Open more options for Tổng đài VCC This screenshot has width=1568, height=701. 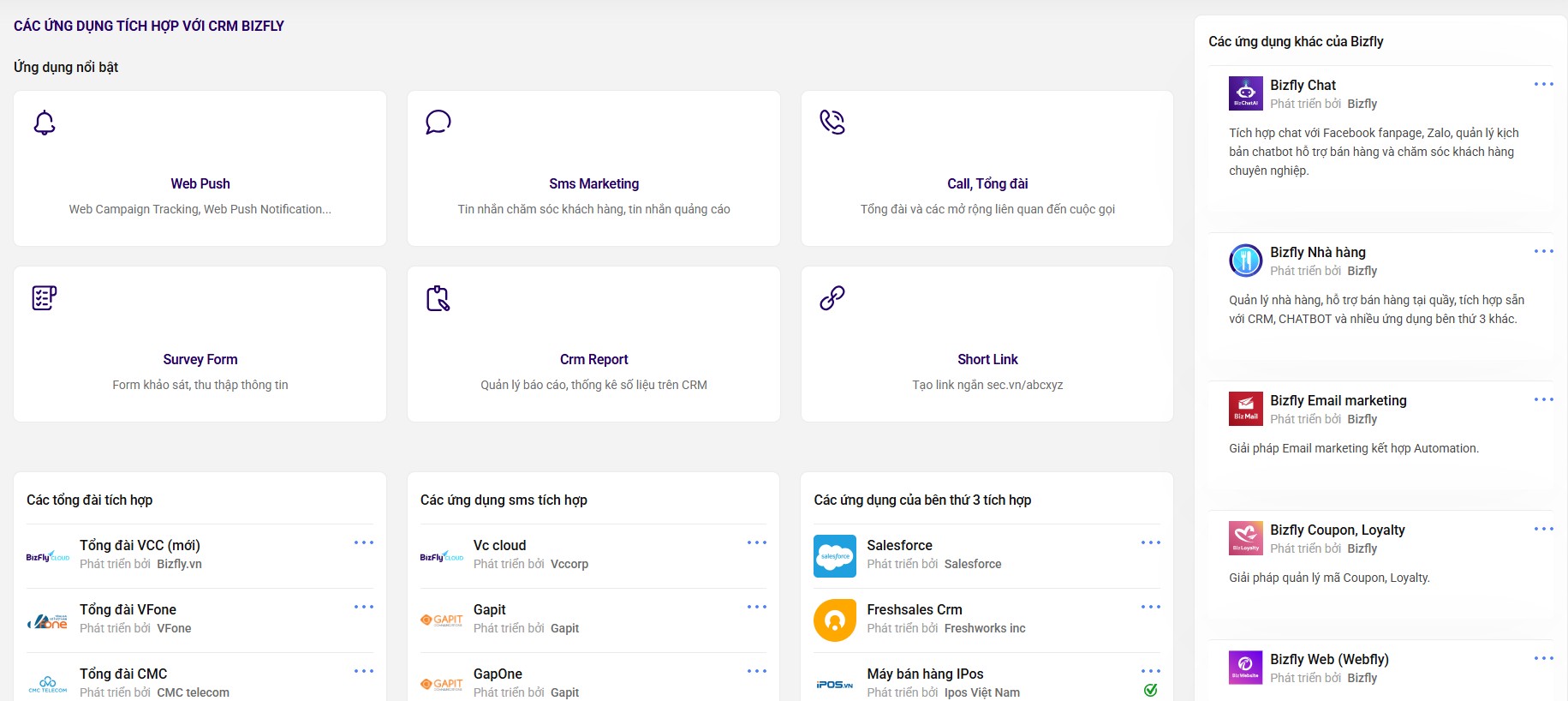point(364,542)
